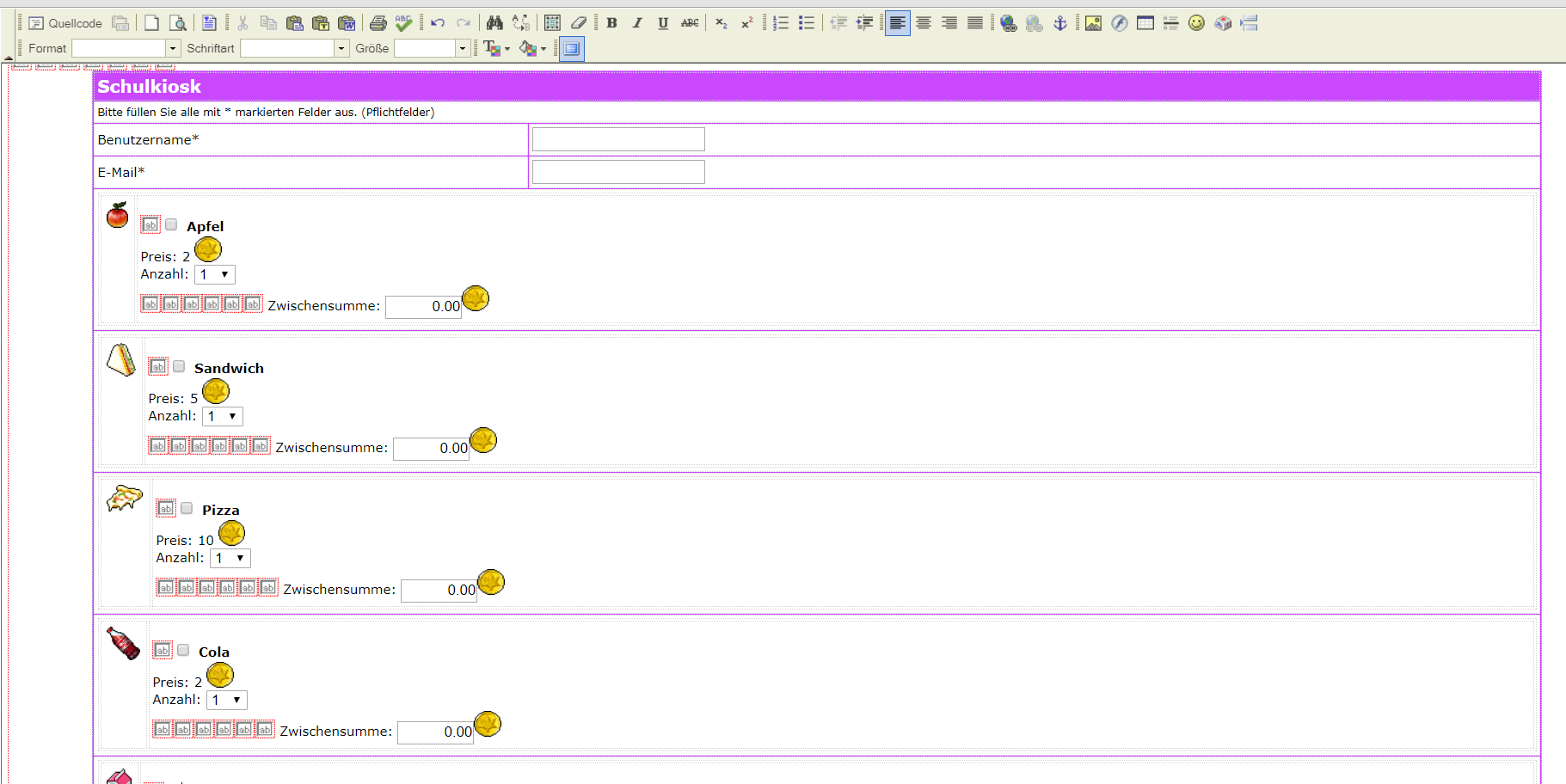The image size is (1566, 784).
Task: Click the E-Mail input field
Action: tap(618, 172)
